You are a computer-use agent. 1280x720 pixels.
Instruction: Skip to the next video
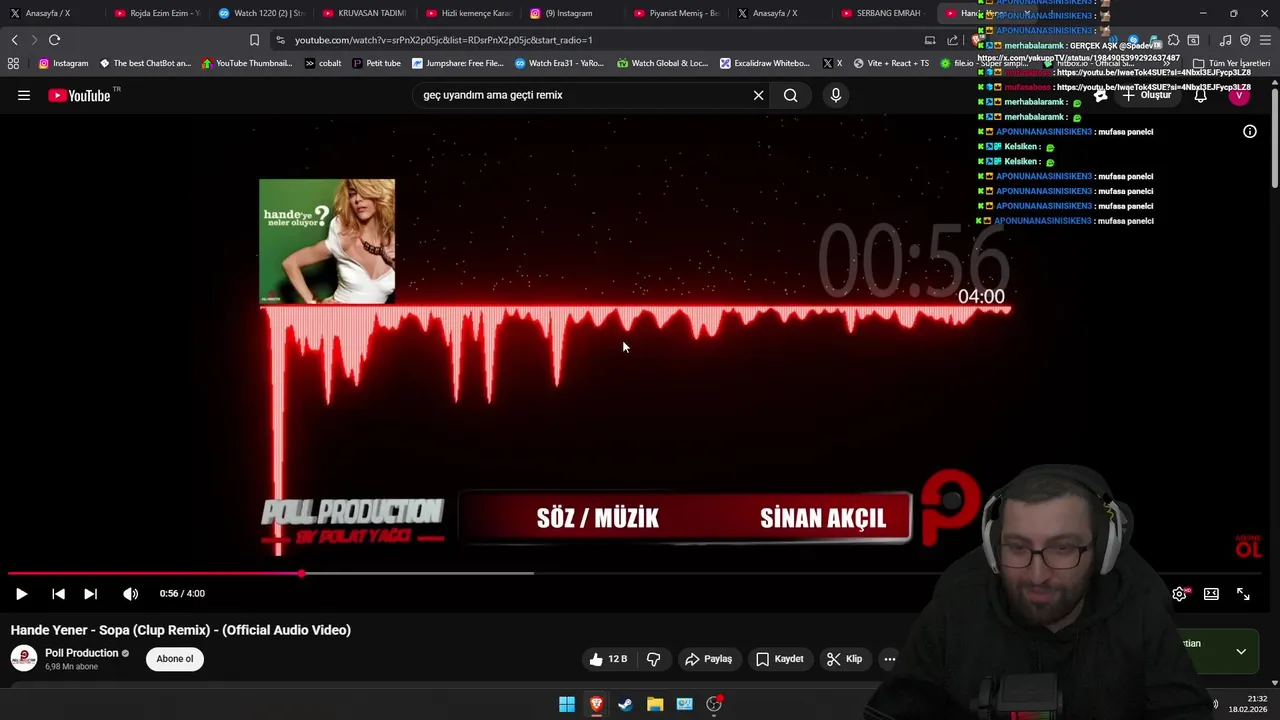tap(90, 594)
